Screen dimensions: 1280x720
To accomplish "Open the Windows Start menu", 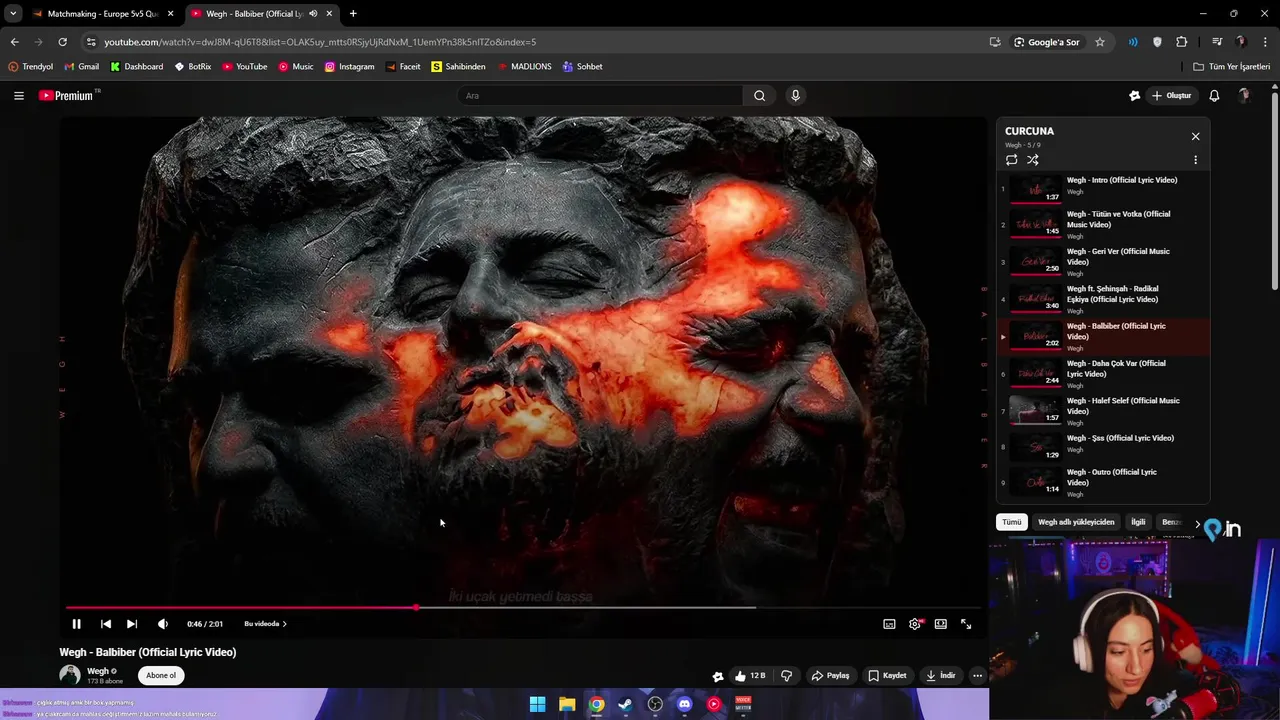I will coord(538,704).
